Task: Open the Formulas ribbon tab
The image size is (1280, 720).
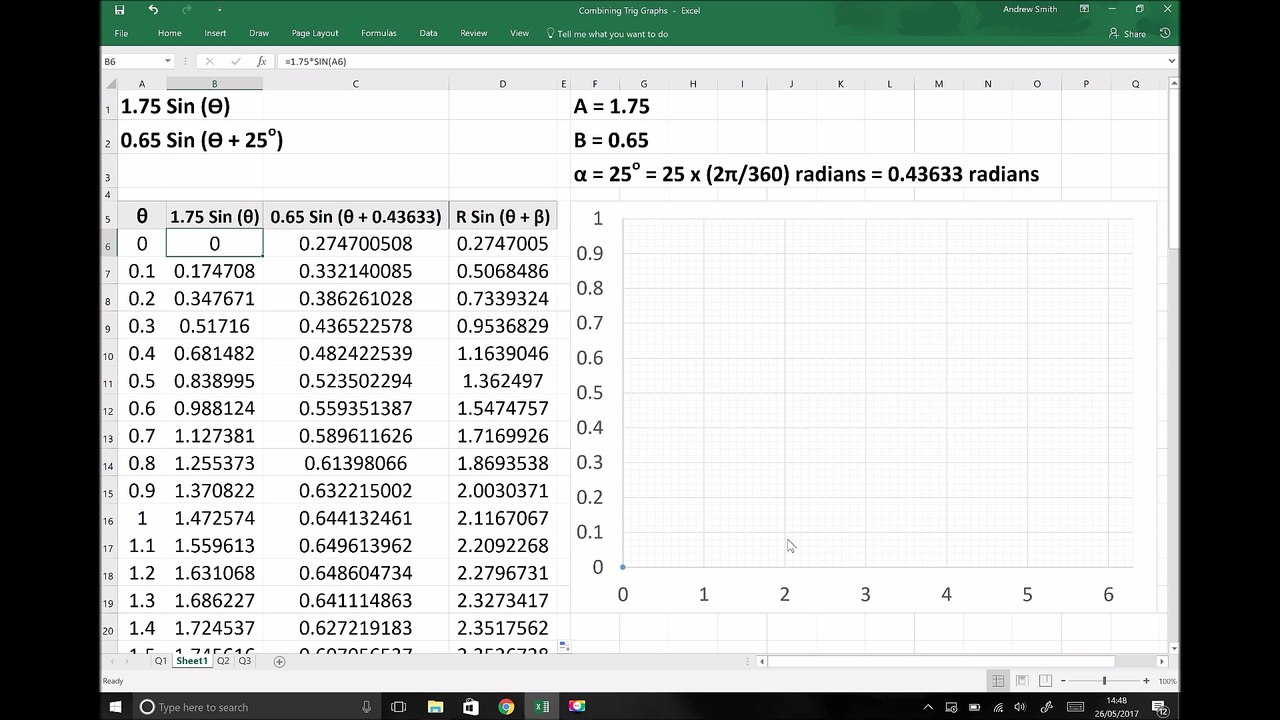Action: [x=379, y=33]
